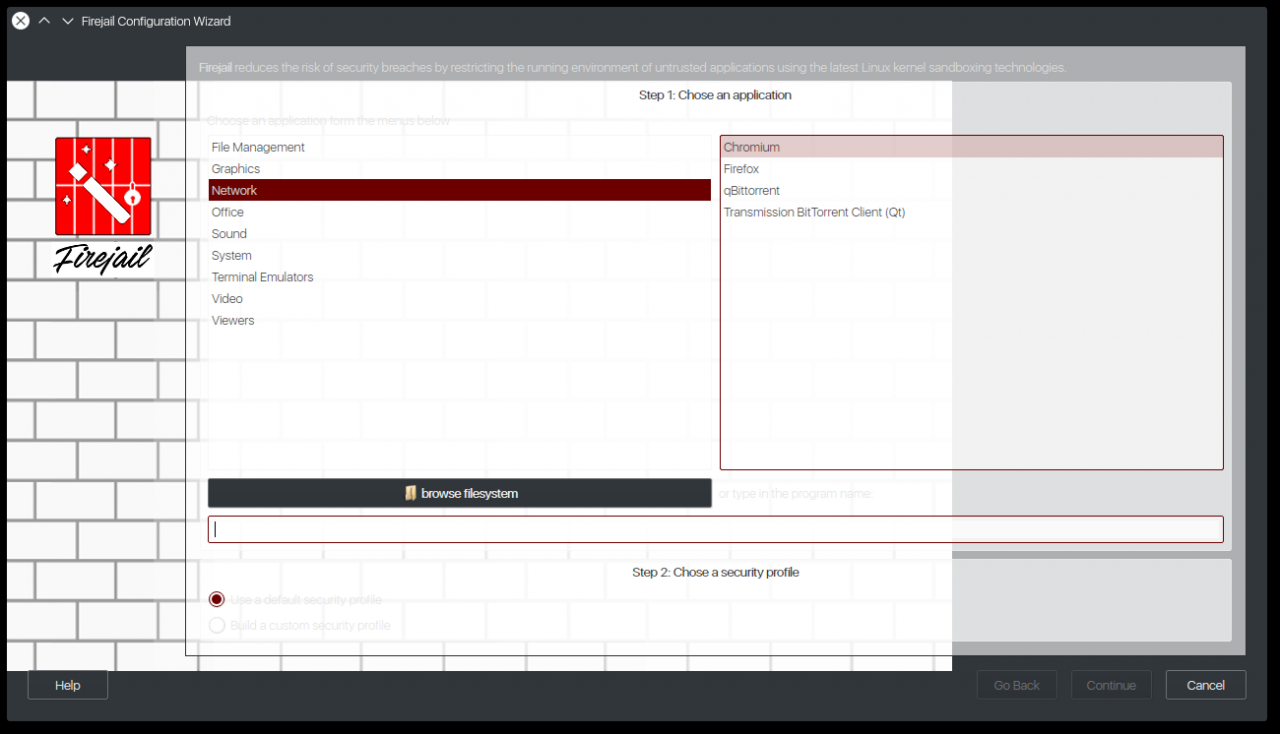The image size is (1280, 734).
Task: Select 'Build a custom security profile' radio
Action: pyautogui.click(x=299, y=625)
